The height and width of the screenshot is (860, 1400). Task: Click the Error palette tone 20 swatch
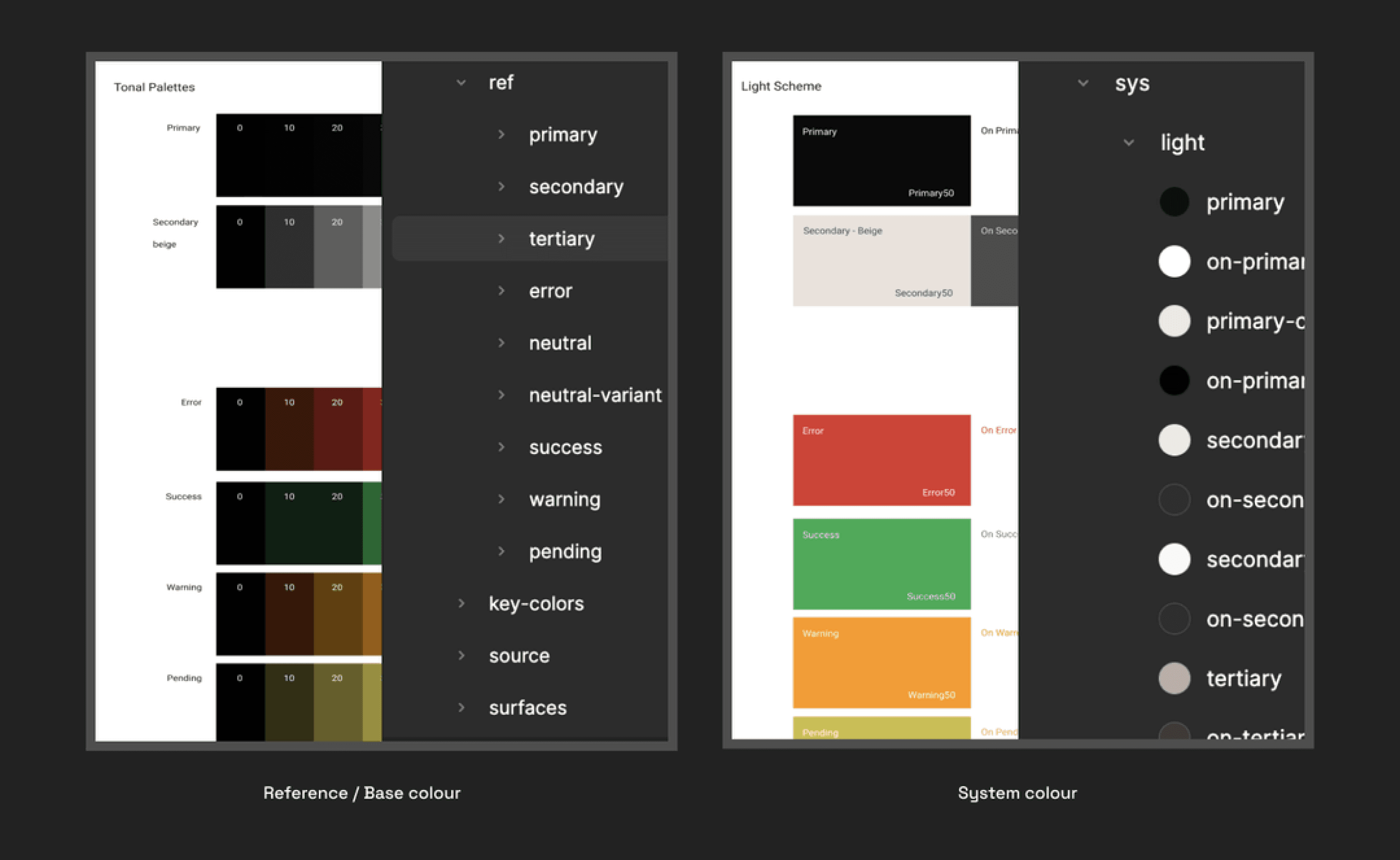click(338, 429)
